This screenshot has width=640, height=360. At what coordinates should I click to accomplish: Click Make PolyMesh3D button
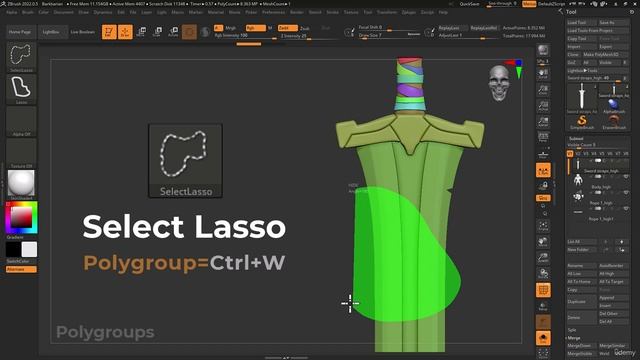pos(606,55)
